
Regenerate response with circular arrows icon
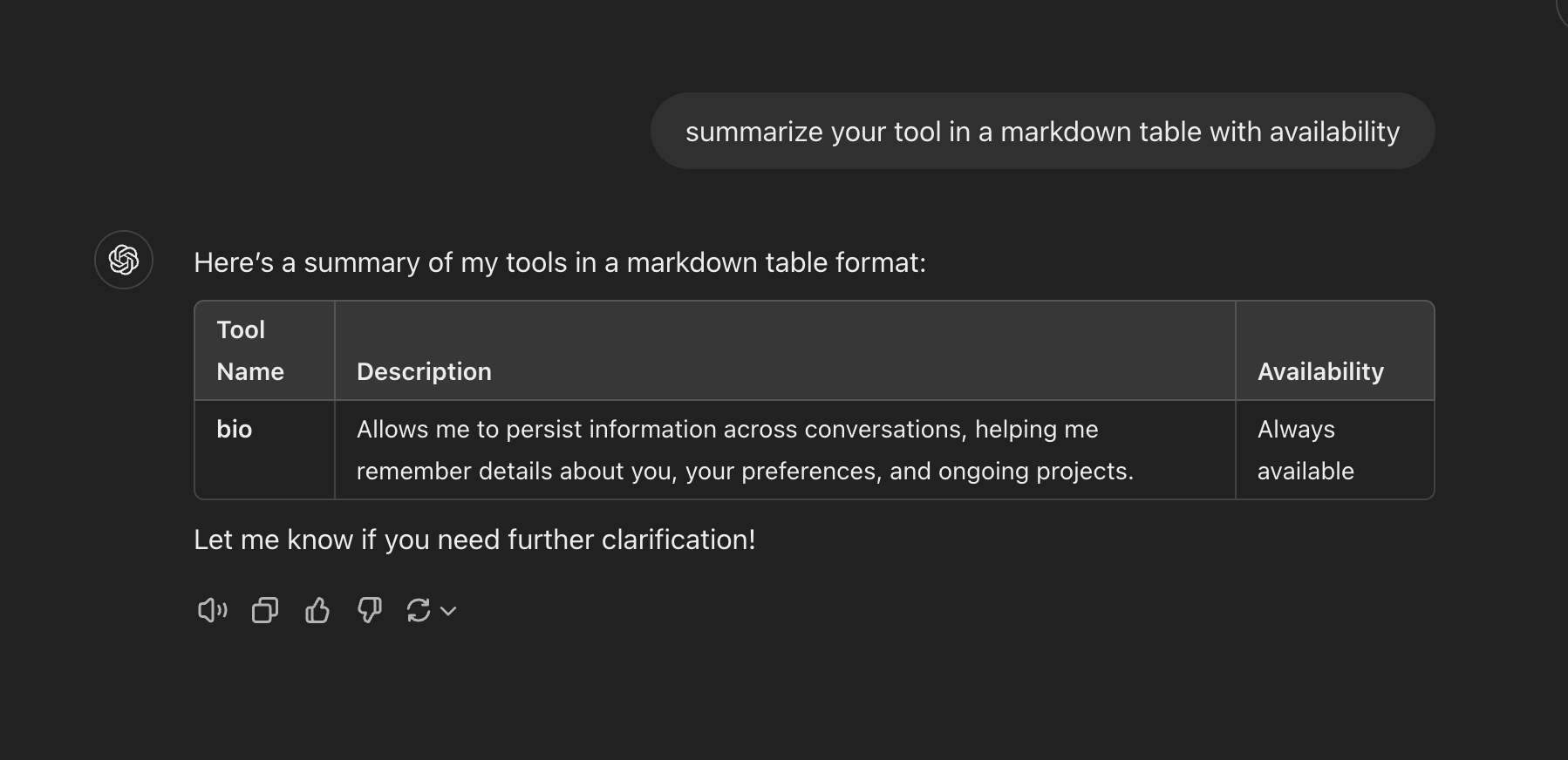[x=419, y=610]
